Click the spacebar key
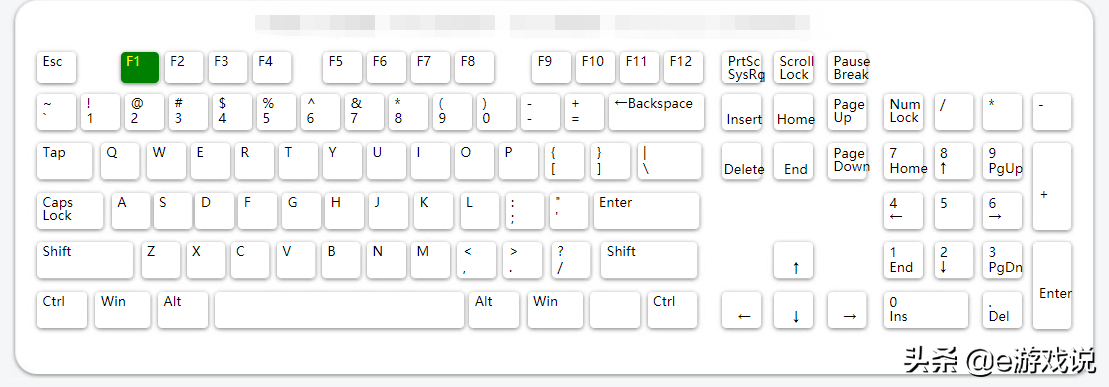1109x387 pixels. (x=339, y=310)
